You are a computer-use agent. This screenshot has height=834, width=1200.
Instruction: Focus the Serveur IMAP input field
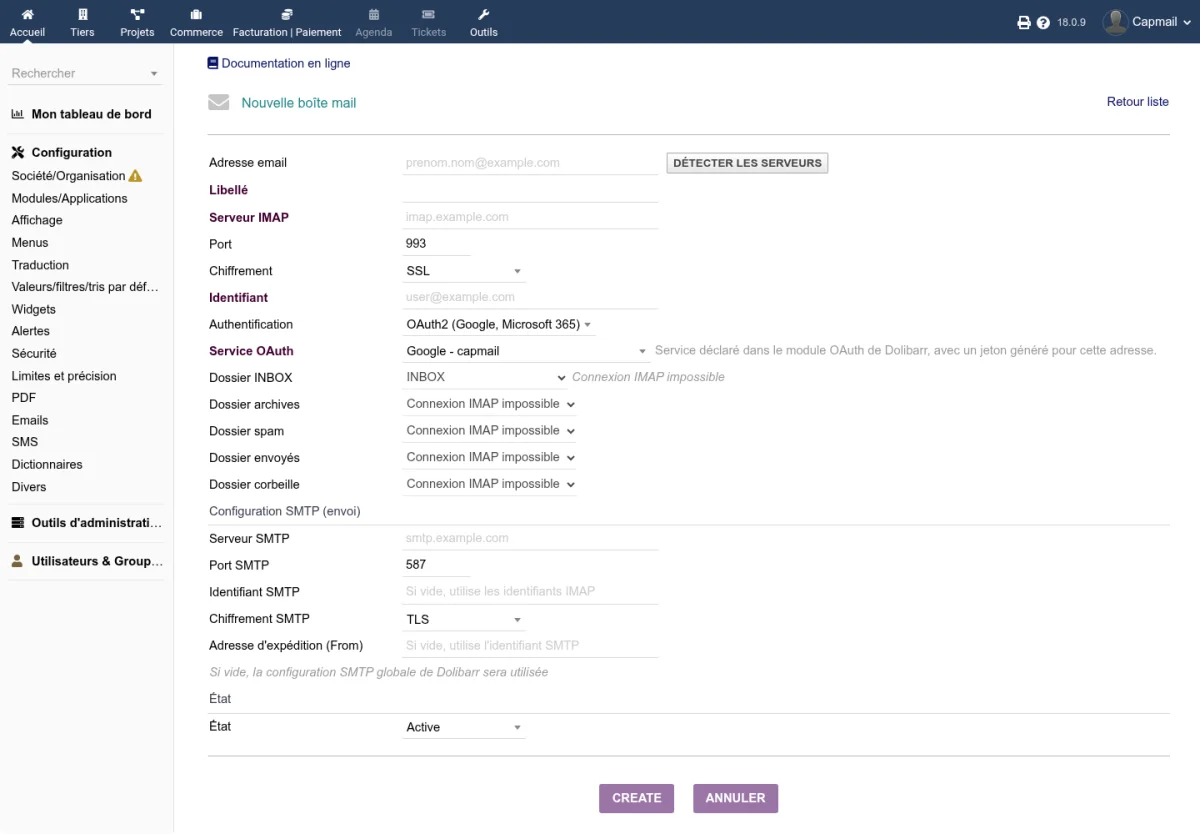(531, 217)
